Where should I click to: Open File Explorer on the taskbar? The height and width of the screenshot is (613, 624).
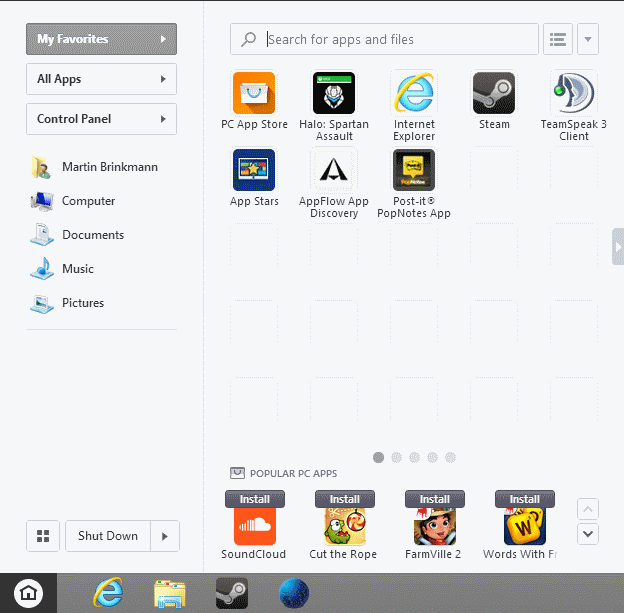170,593
